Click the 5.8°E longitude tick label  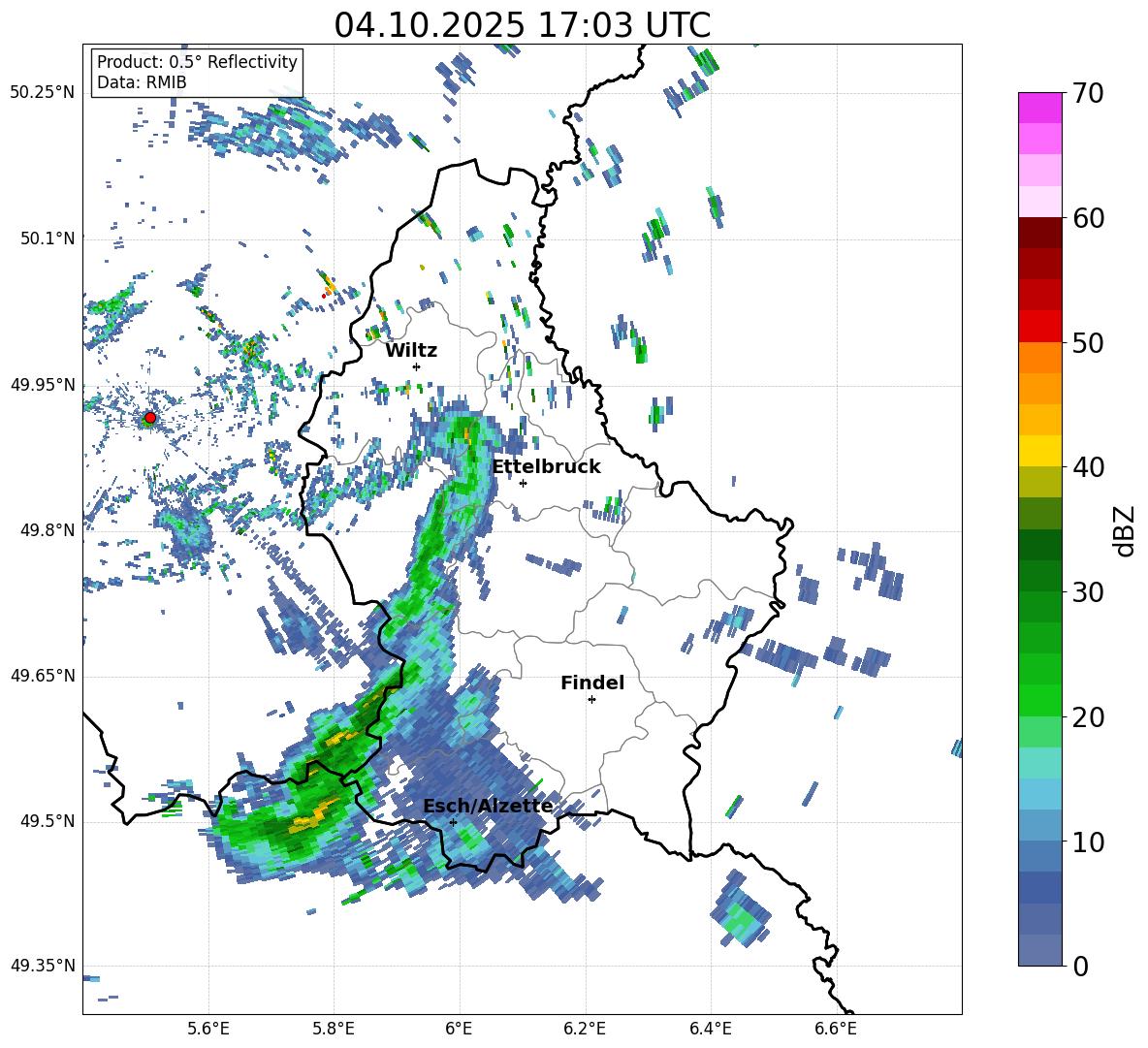[334, 1029]
